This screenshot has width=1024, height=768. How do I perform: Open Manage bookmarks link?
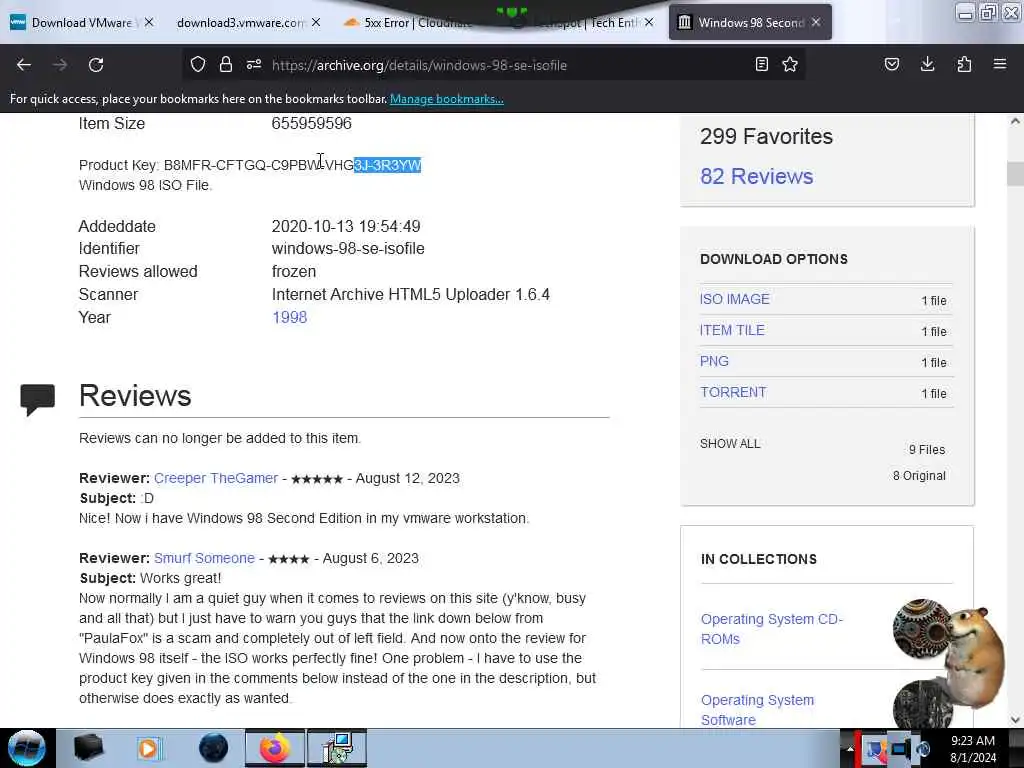(x=447, y=99)
